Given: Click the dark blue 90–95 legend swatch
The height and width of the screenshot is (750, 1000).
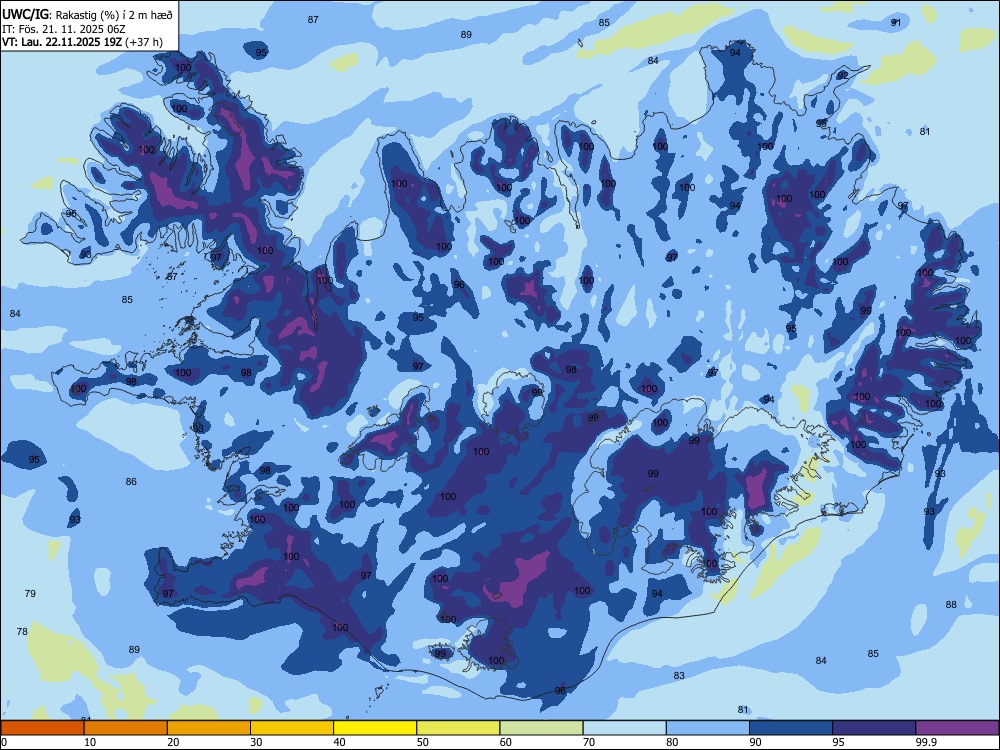Looking at the screenshot, I should [791, 728].
